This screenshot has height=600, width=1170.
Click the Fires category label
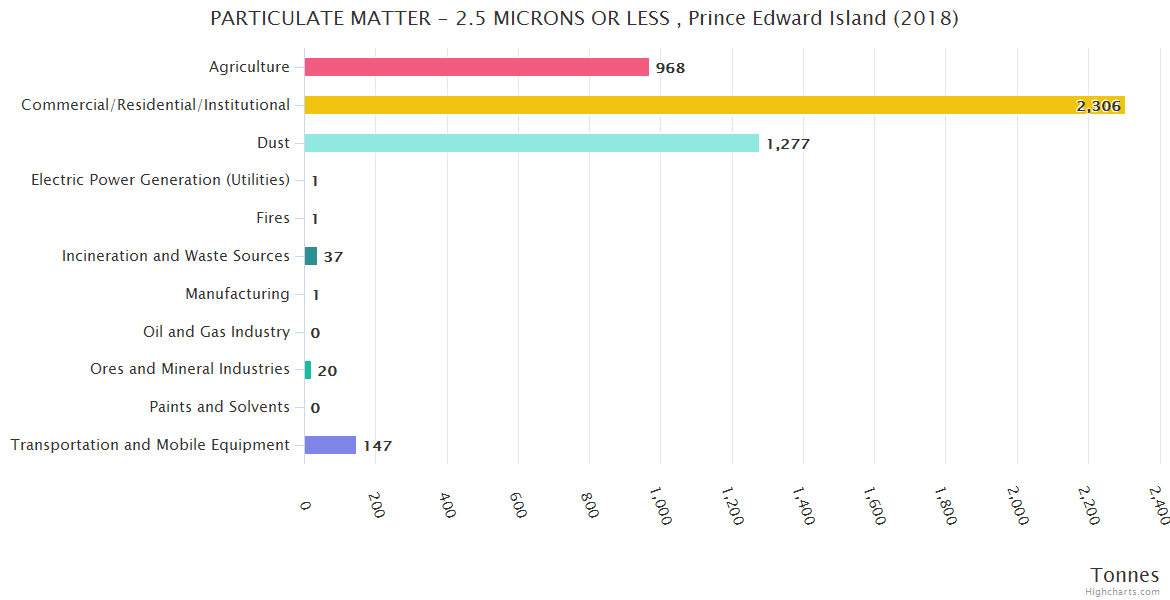click(x=273, y=218)
